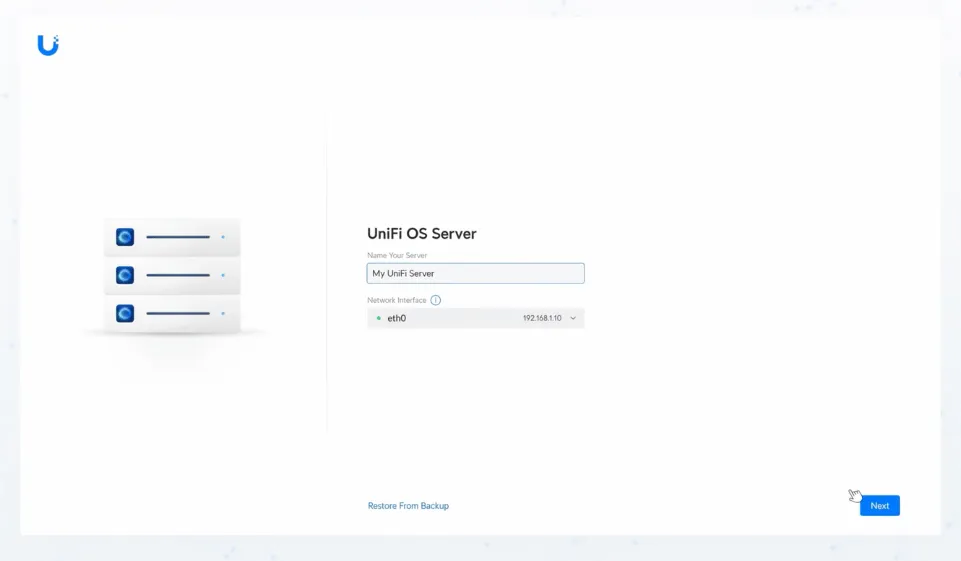
Task: Click the 192.168.1.10 IP address text
Action: coord(542,318)
